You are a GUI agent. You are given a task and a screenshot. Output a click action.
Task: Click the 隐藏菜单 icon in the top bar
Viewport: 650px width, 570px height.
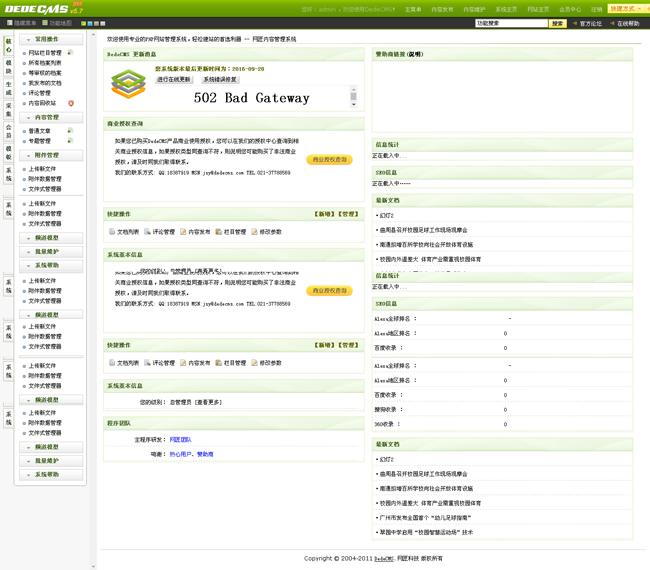pos(9,23)
